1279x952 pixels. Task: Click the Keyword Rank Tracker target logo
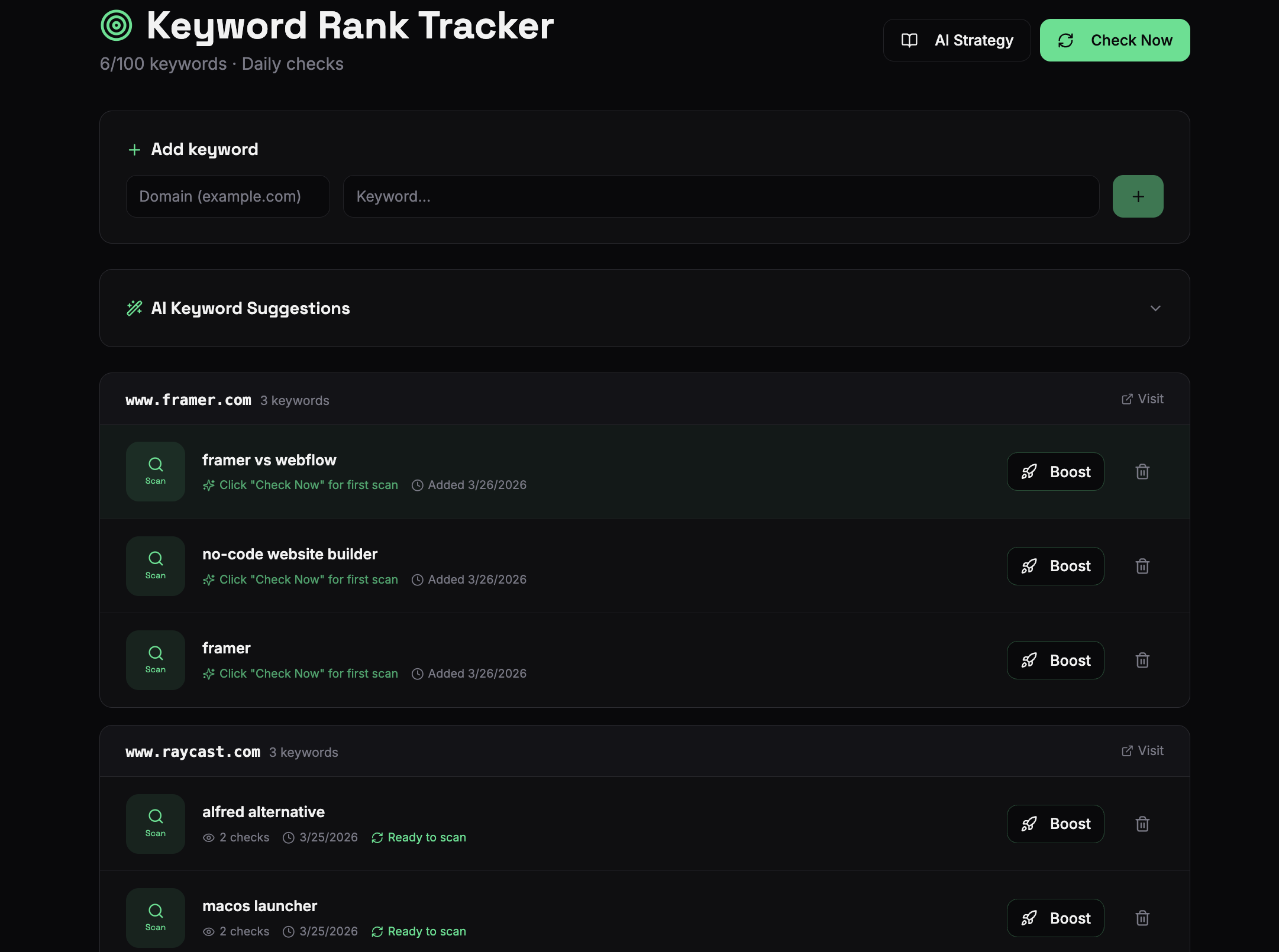pyautogui.click(x=117, y=25)
